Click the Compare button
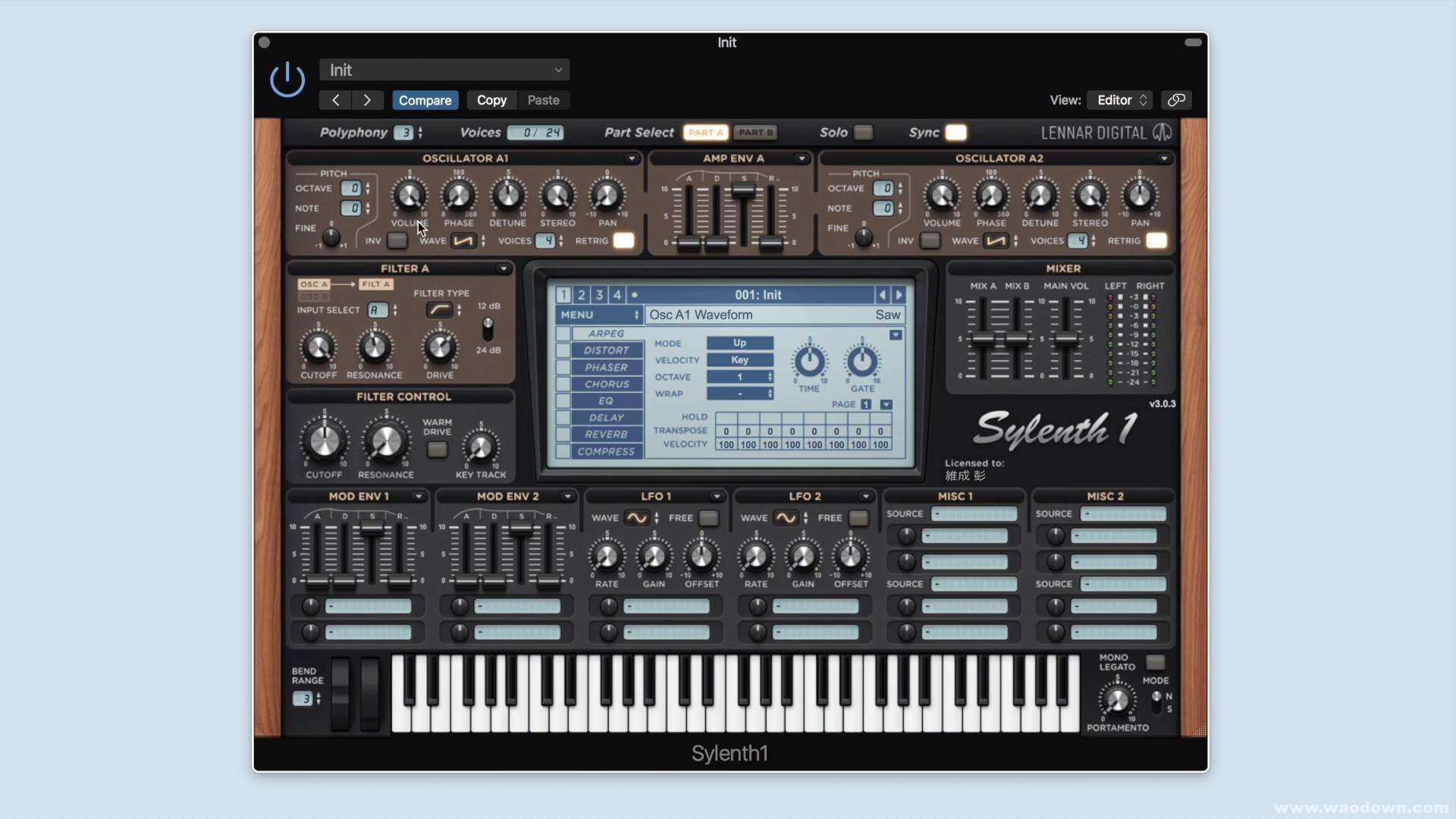Screen dimensions: 1456x819 pyautogui.click(x=425, y=100)
